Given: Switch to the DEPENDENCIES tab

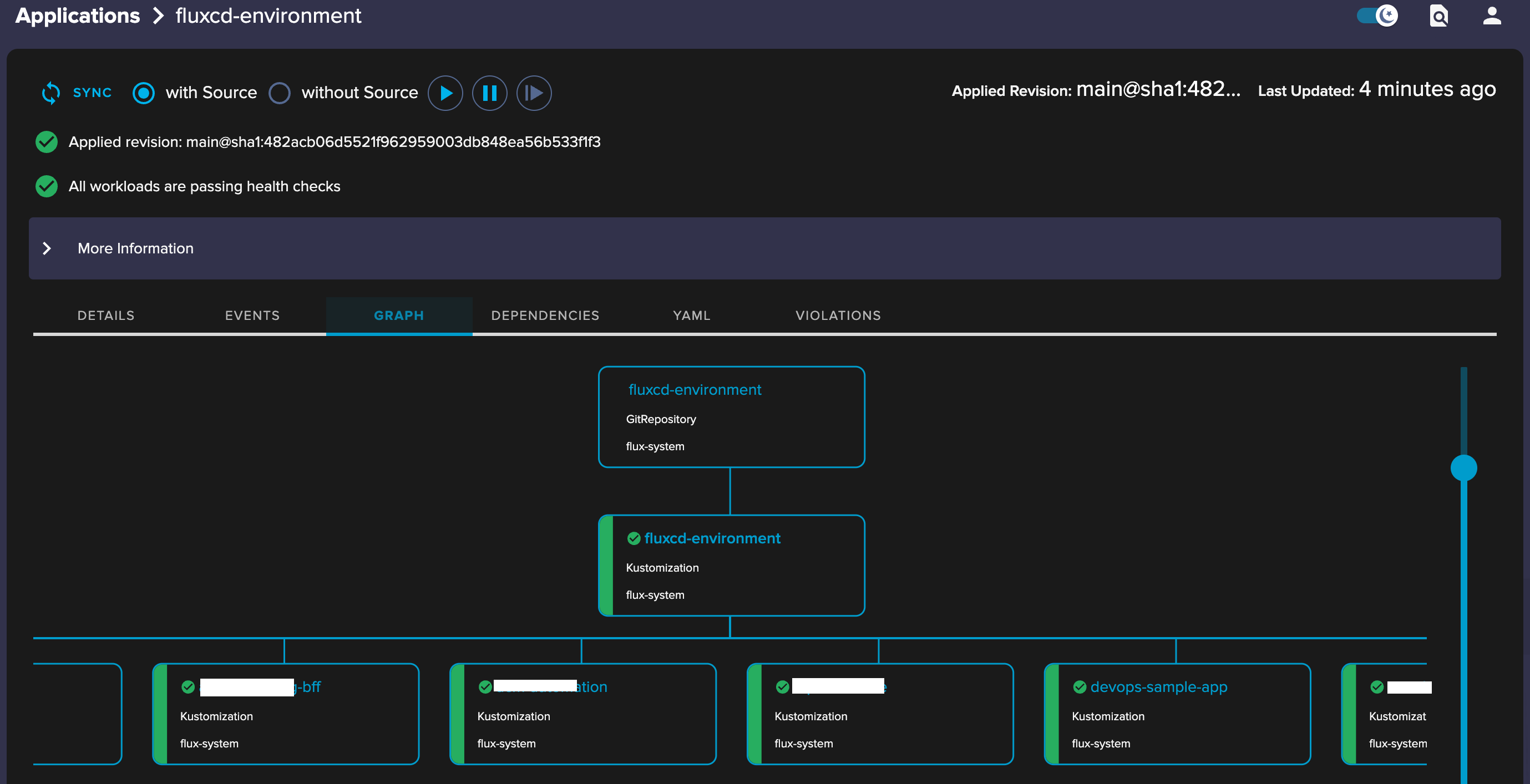Looking at the screenshot, I should [x=545, y=315].
